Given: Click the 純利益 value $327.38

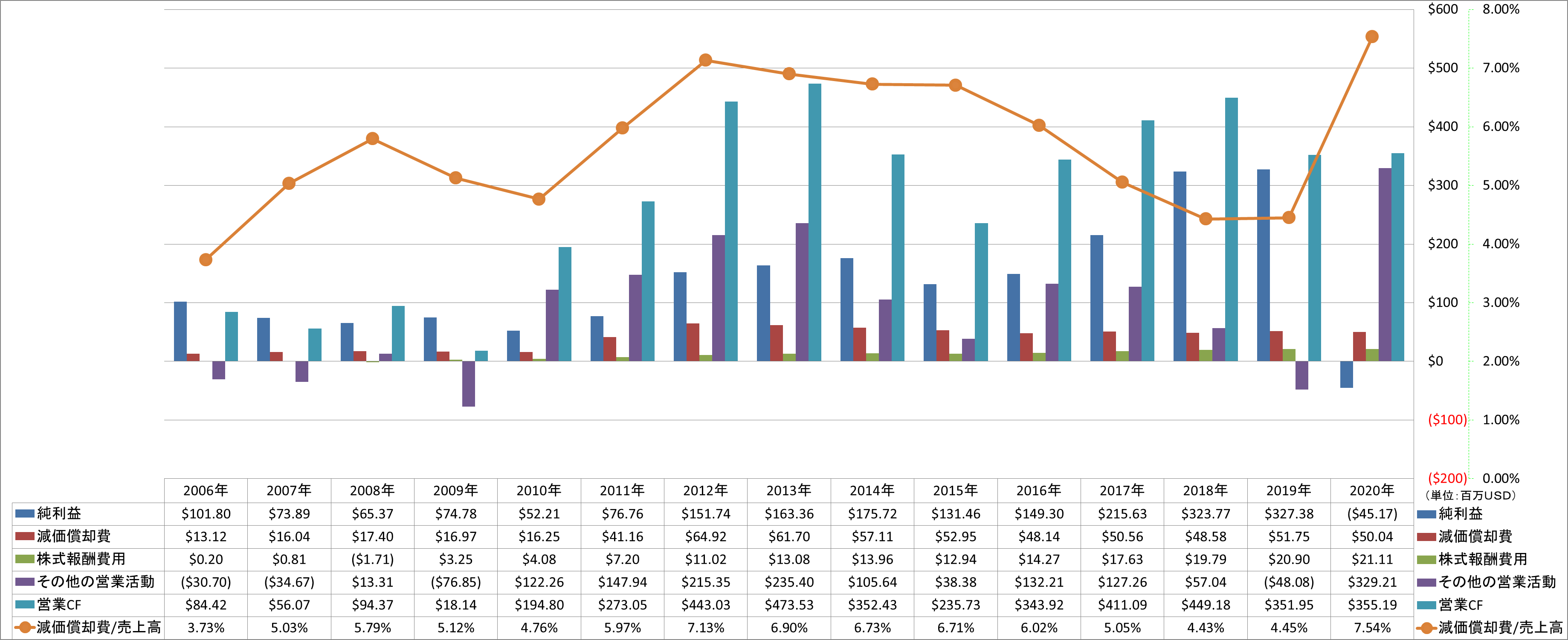Looking at the screenshot, I should pyautogui.click(x=1289, y=514).
